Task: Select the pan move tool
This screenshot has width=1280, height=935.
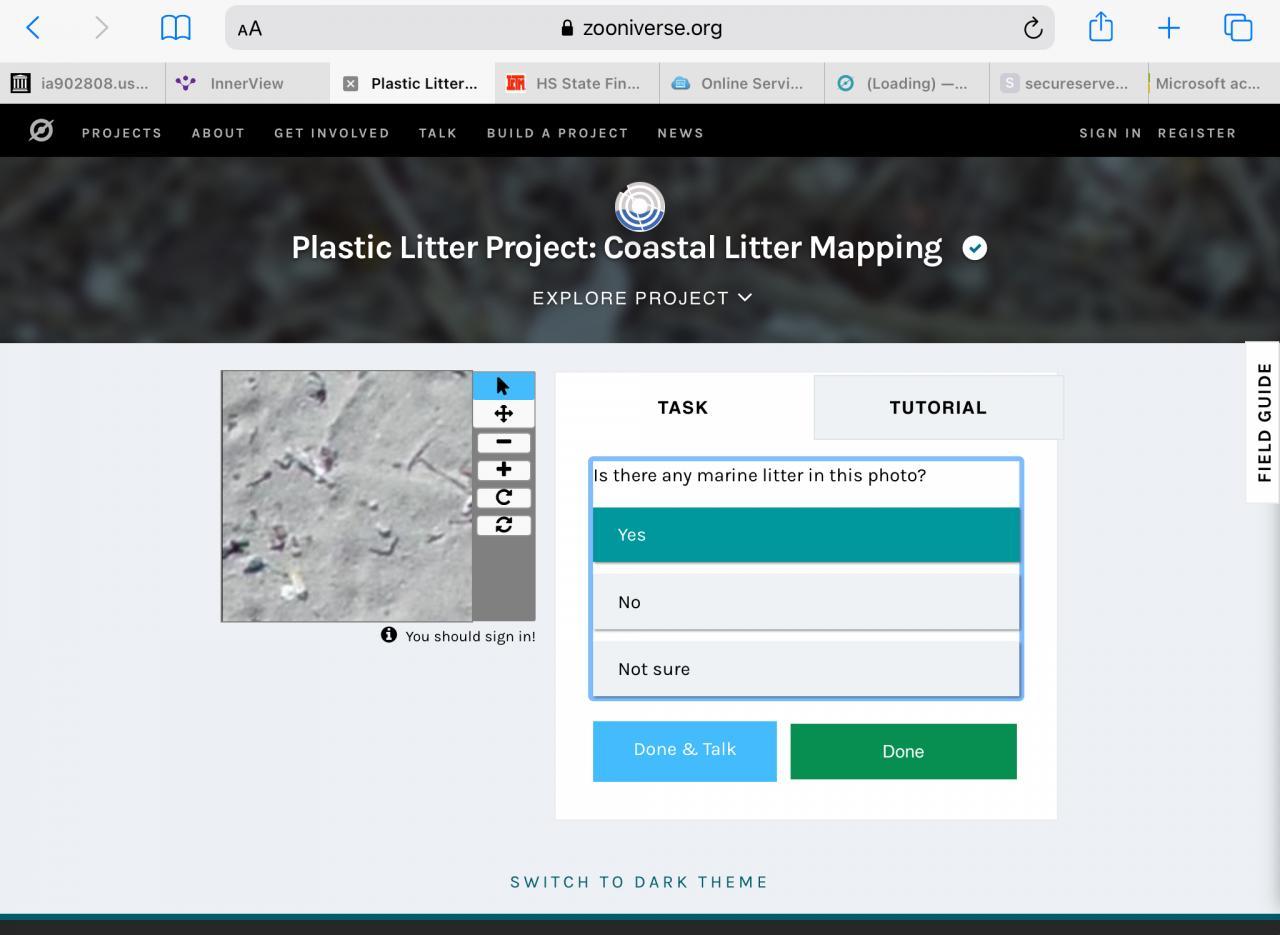Action: point(503,414)
